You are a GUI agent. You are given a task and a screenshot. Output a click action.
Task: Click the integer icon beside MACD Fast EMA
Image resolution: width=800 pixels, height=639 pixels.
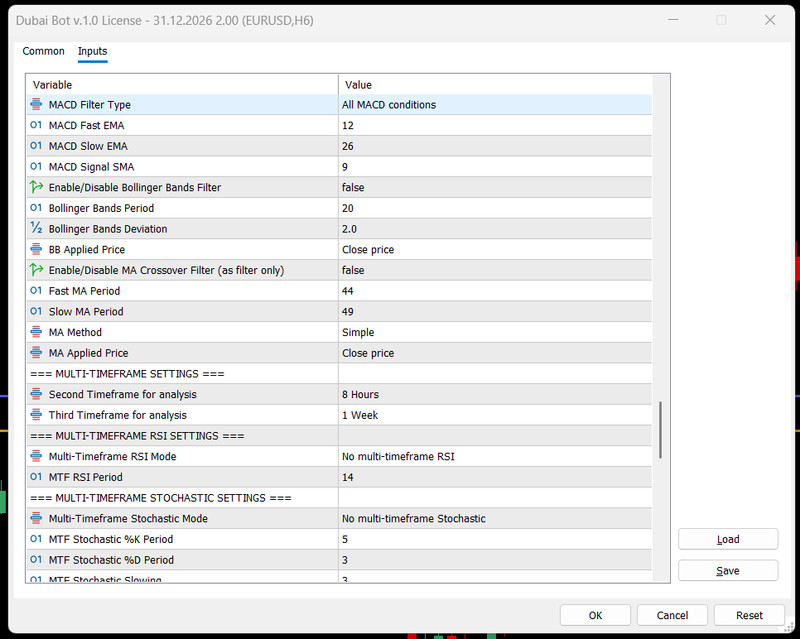36,125
